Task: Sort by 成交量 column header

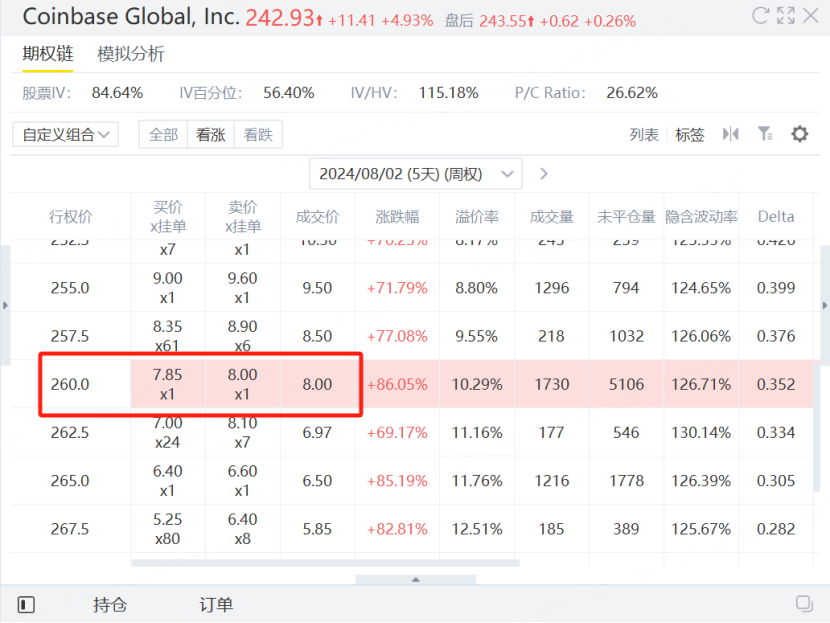Action: 552,216
